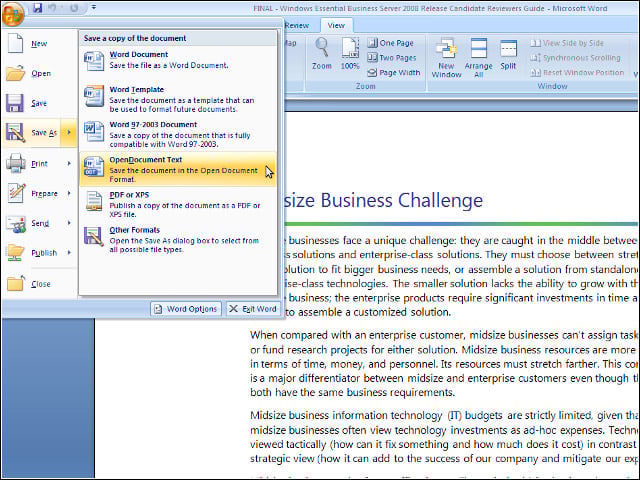Open the Office Button menu orb
This screenshot has width=640, height=480.
(x=13, y=13)
